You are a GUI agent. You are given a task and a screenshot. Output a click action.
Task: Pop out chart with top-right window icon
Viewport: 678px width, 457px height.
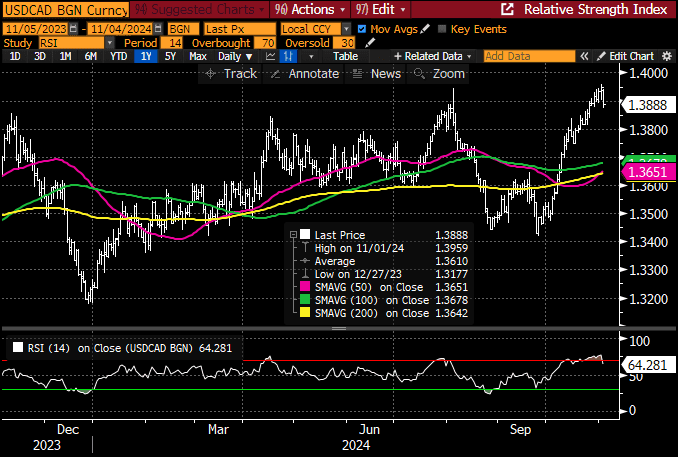click(507, 9)
